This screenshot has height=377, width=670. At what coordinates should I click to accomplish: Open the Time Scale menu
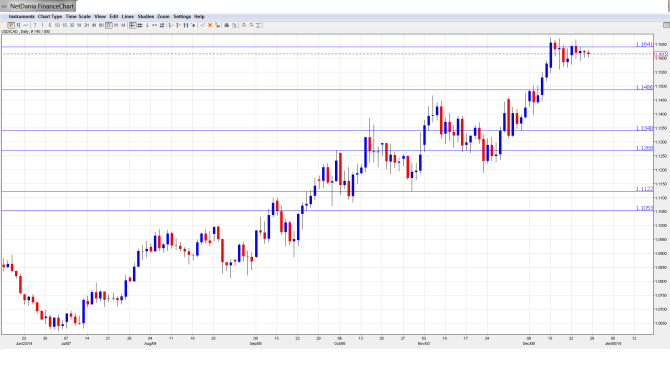[x=78, y=17]
